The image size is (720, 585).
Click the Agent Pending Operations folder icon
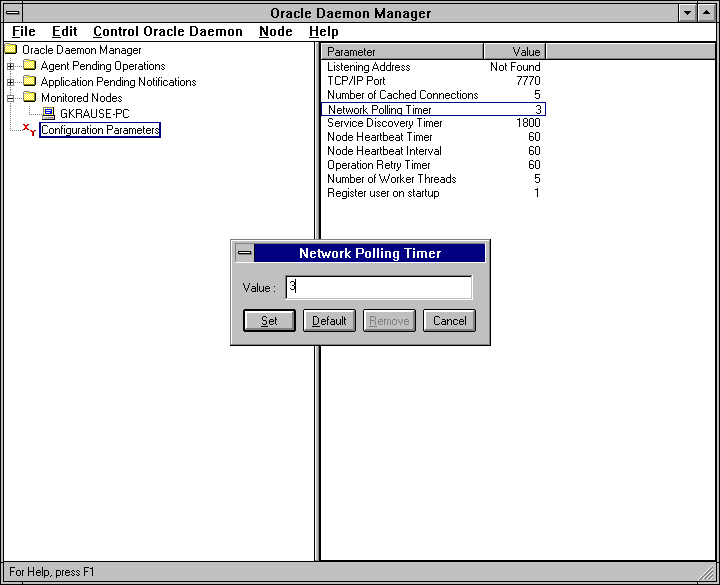point(29,66)
